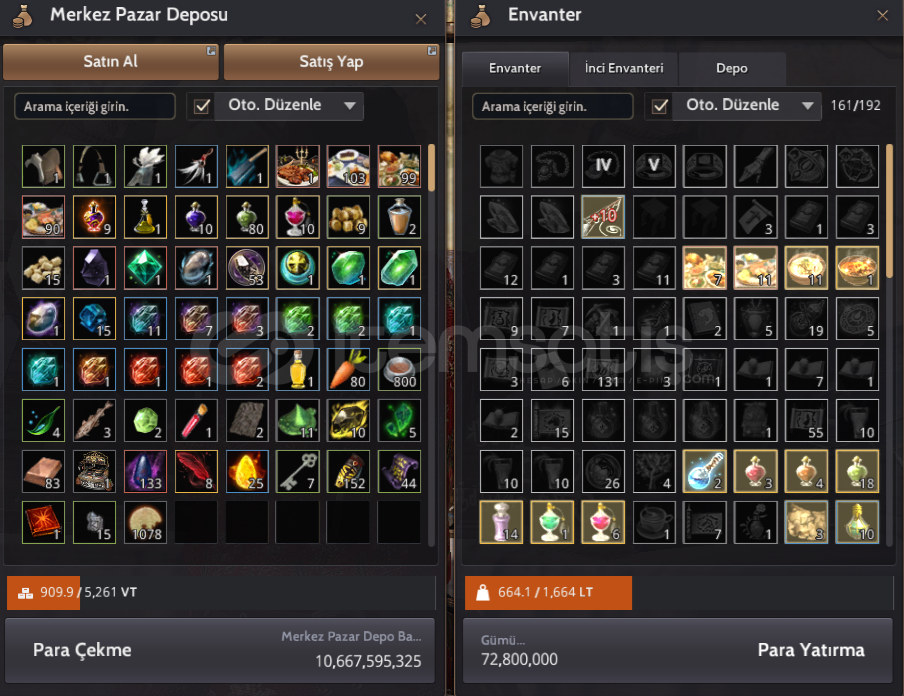Click the Satış Yap button
Screen dimensions: 904x696
click(x=332, y=62)
